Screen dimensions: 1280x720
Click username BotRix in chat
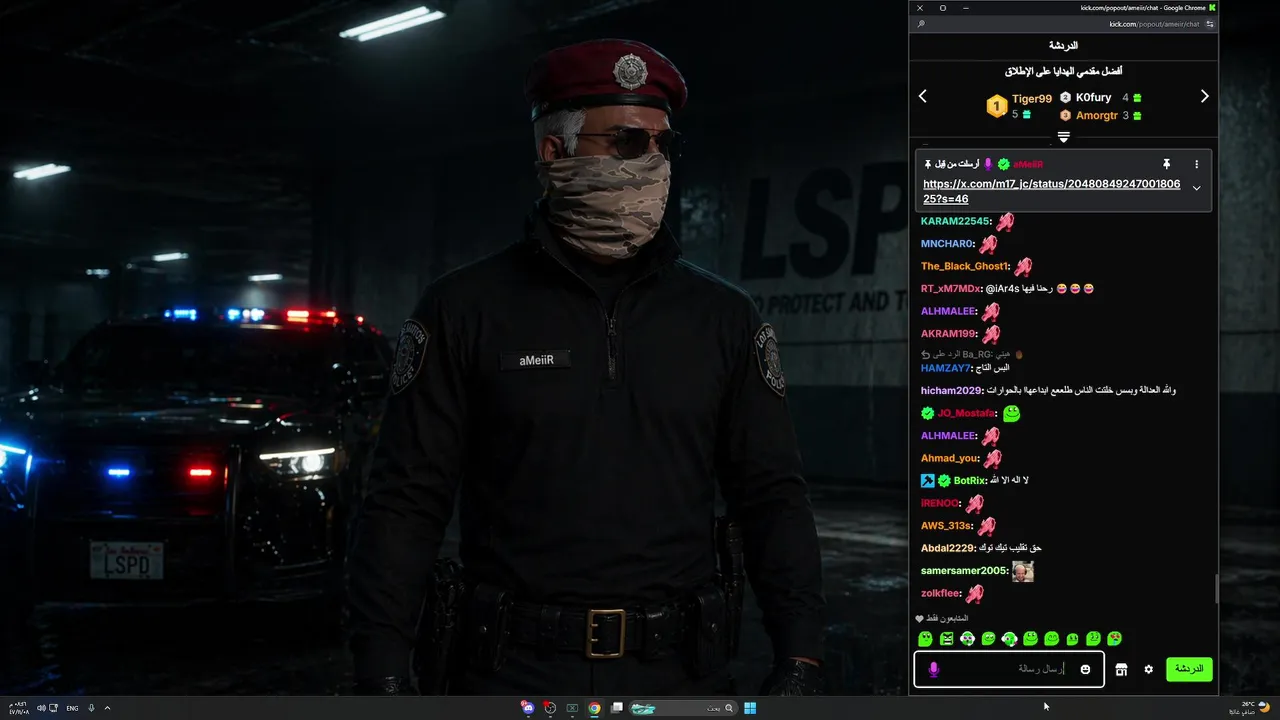[970, 481]
